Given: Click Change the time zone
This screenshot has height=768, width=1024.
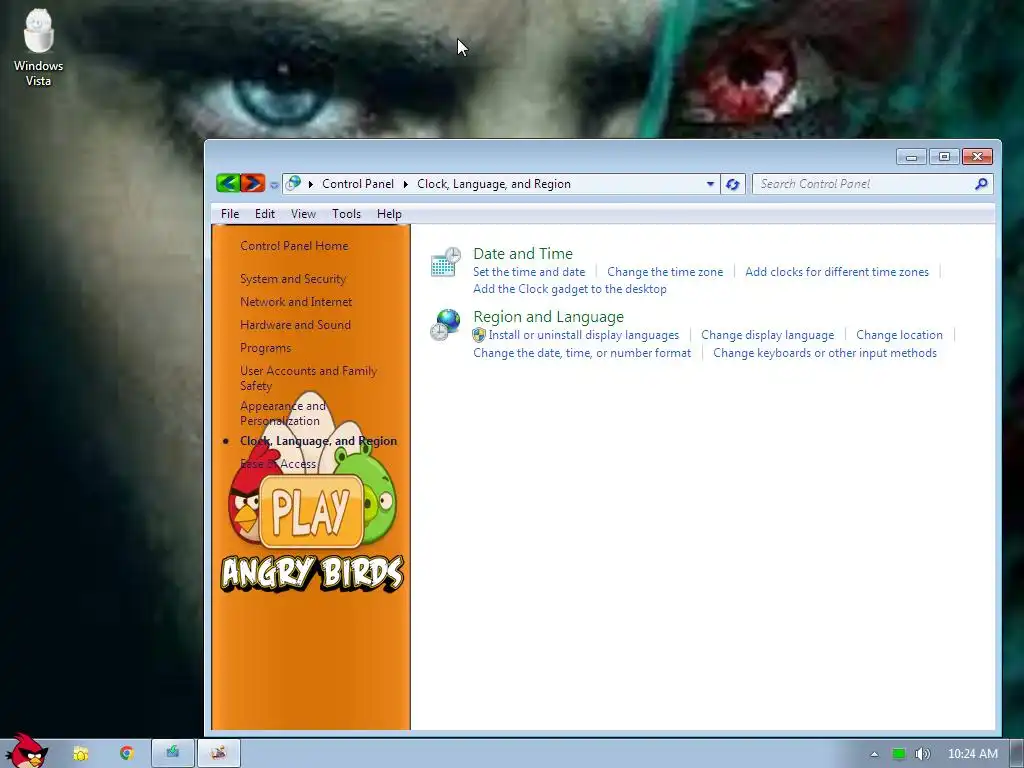Looking at the screenshot, I should click(x=665, y=272).
